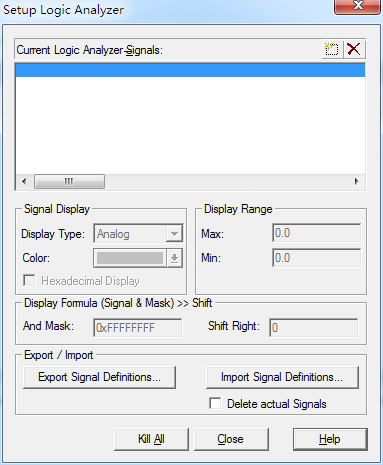This screenshot has width=383, height=465.
Task: Click the Min display range field
Action: tap(316, 258)
